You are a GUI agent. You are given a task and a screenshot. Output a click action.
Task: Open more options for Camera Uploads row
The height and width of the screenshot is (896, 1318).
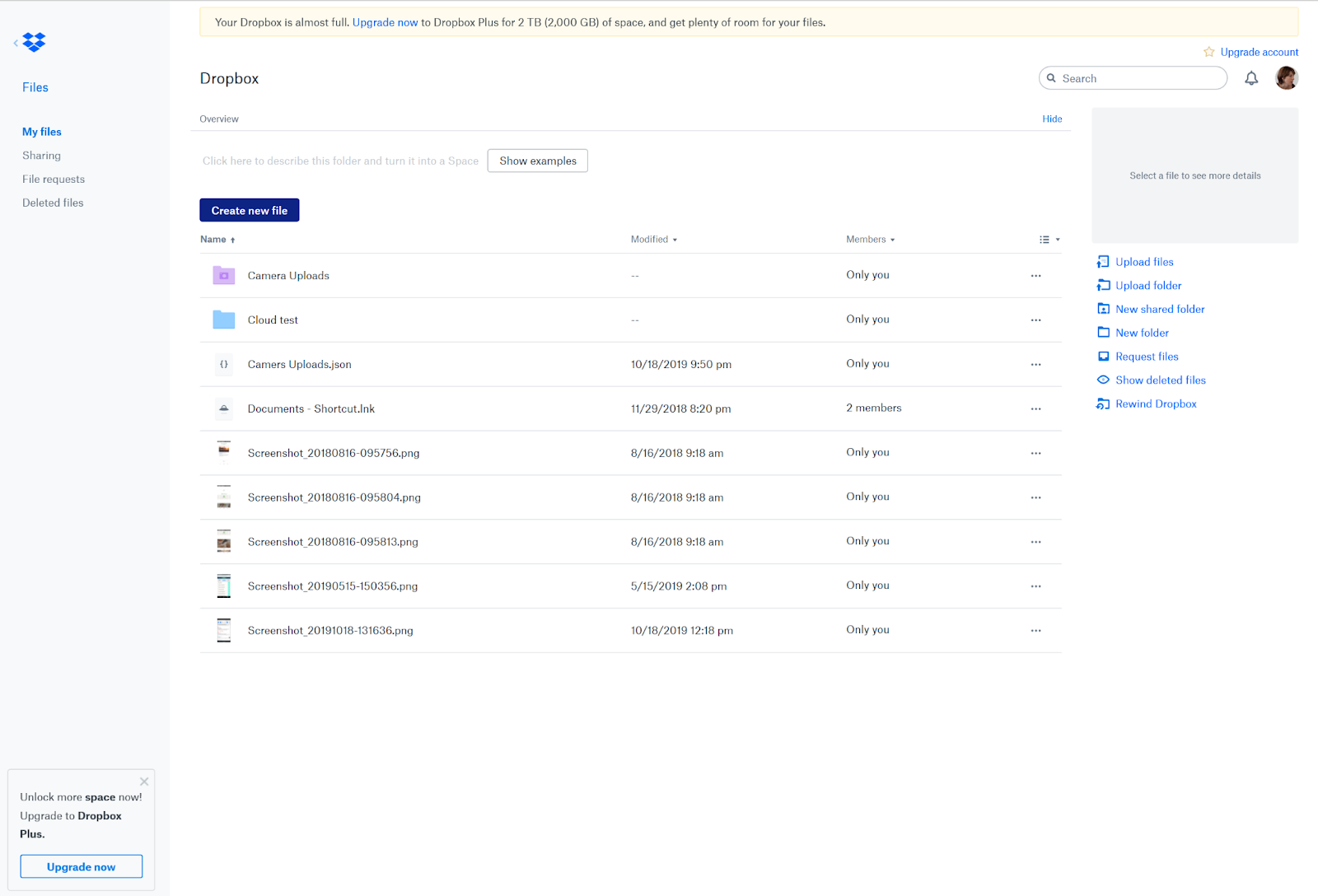click(x=1035, y=276)
